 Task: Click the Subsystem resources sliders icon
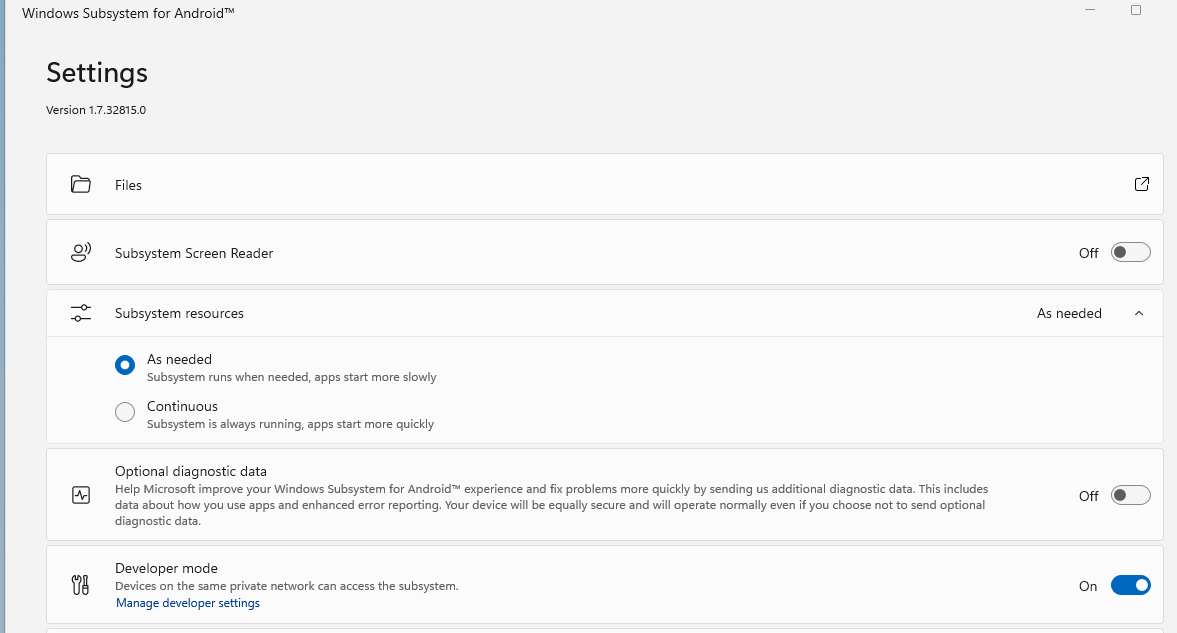click(81, 313)
